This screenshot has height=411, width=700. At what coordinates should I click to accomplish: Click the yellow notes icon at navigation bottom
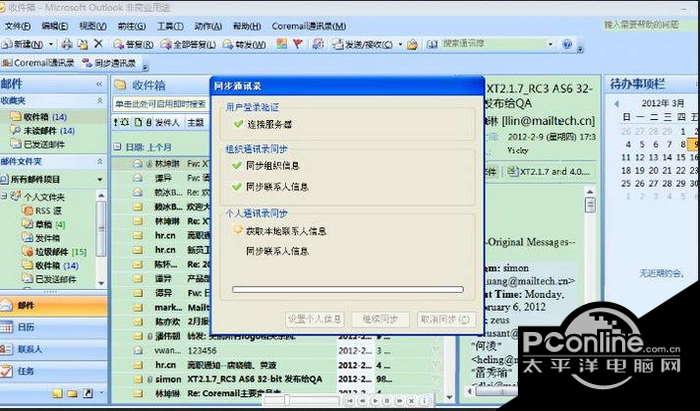[x=58, y=393]
